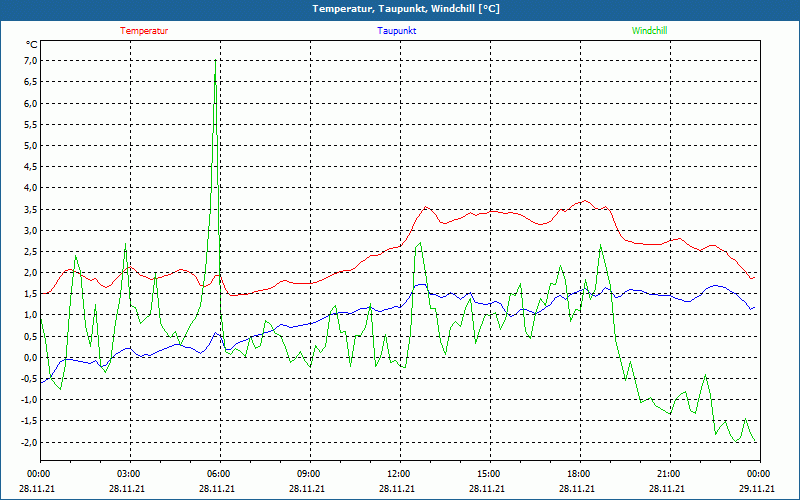
Task: Click the 7,0 y-axis value
Action: [x=31, y=61]
